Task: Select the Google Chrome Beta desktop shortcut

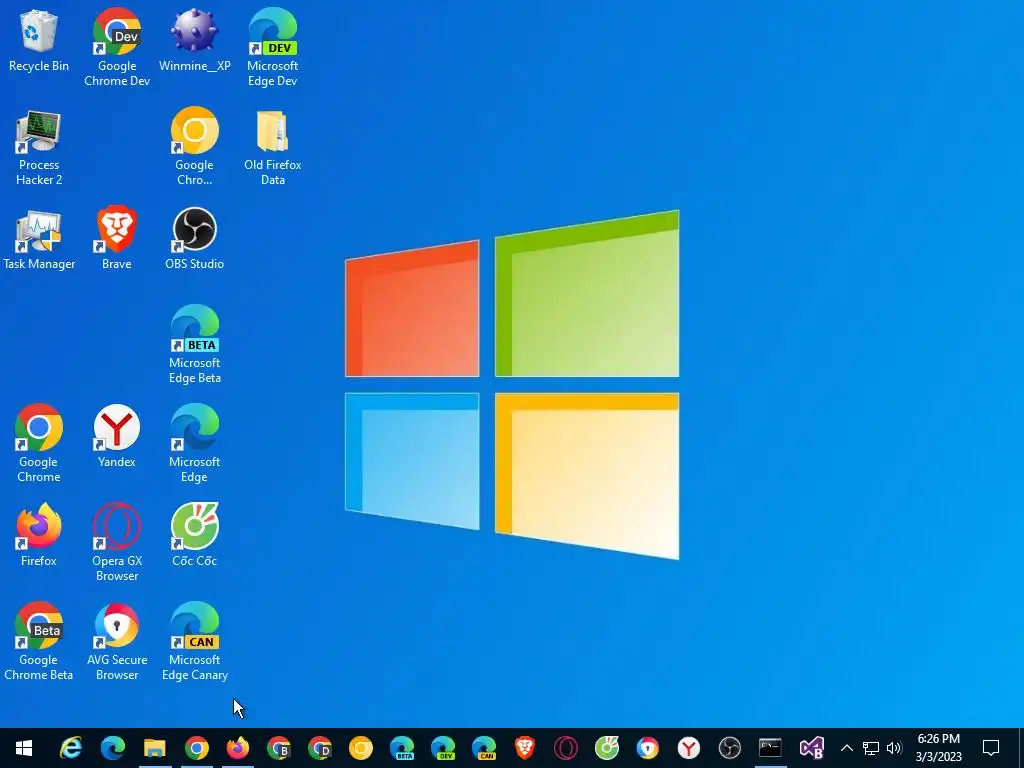Action: coord(39,642)
